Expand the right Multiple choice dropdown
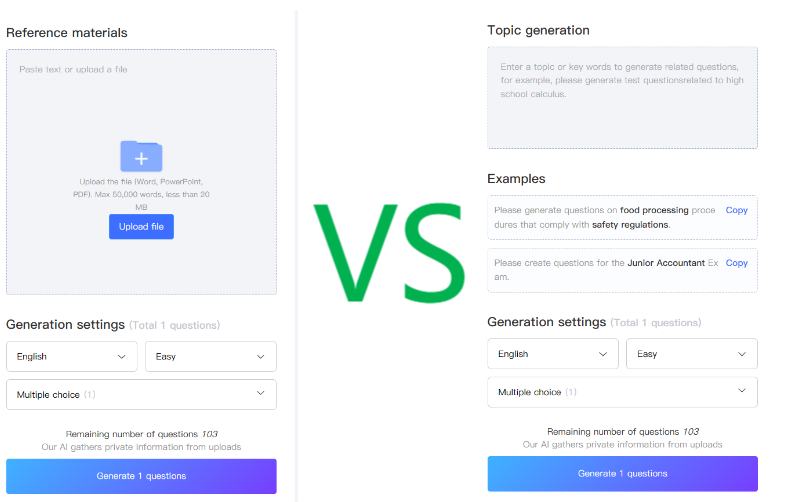Viewport: 789px width, 502px height. coord(622,392)
